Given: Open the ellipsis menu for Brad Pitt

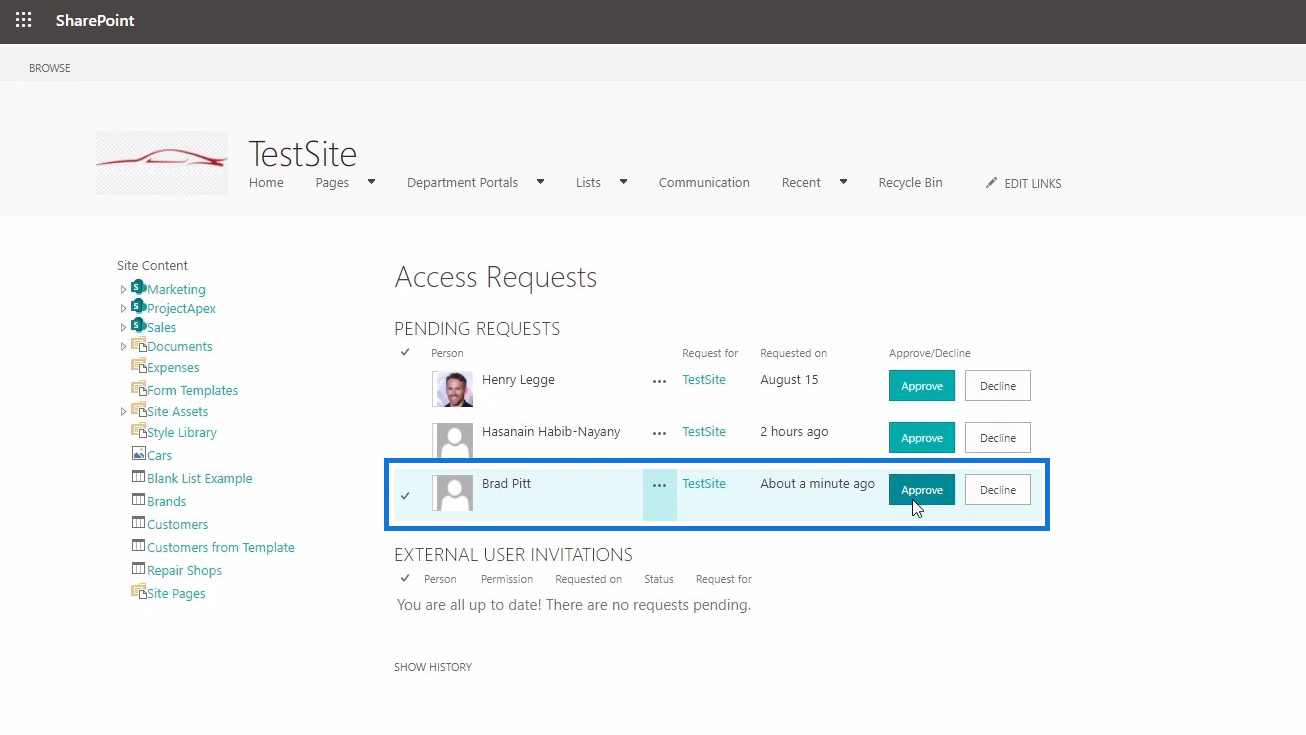Looking at the screenshot, I should click(x=659, y=485).
